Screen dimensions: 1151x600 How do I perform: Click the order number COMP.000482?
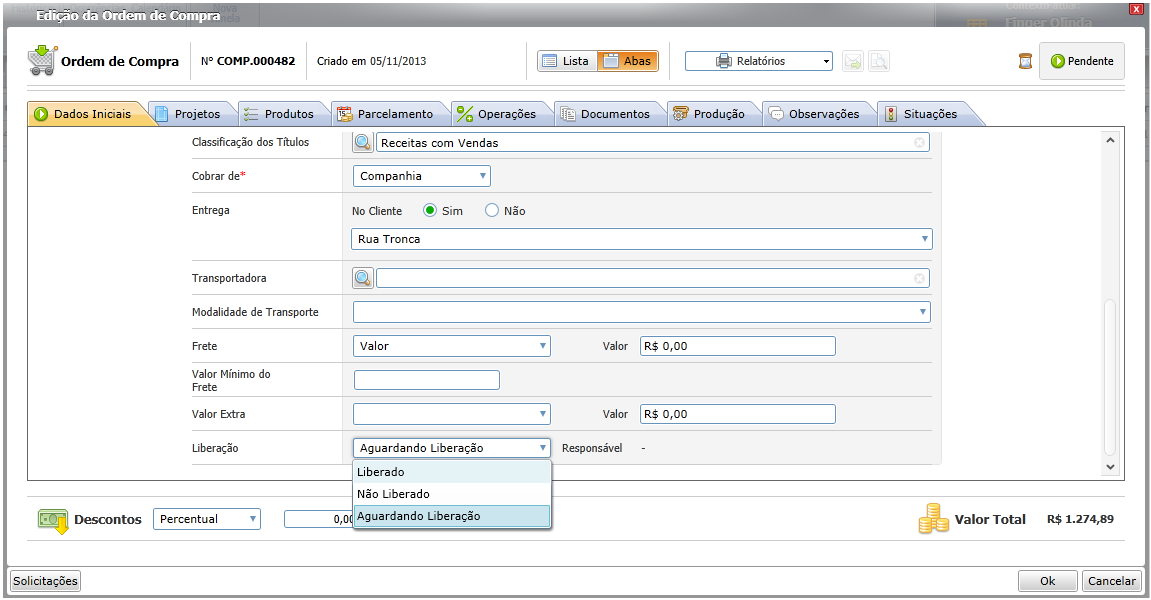point(255,61)
